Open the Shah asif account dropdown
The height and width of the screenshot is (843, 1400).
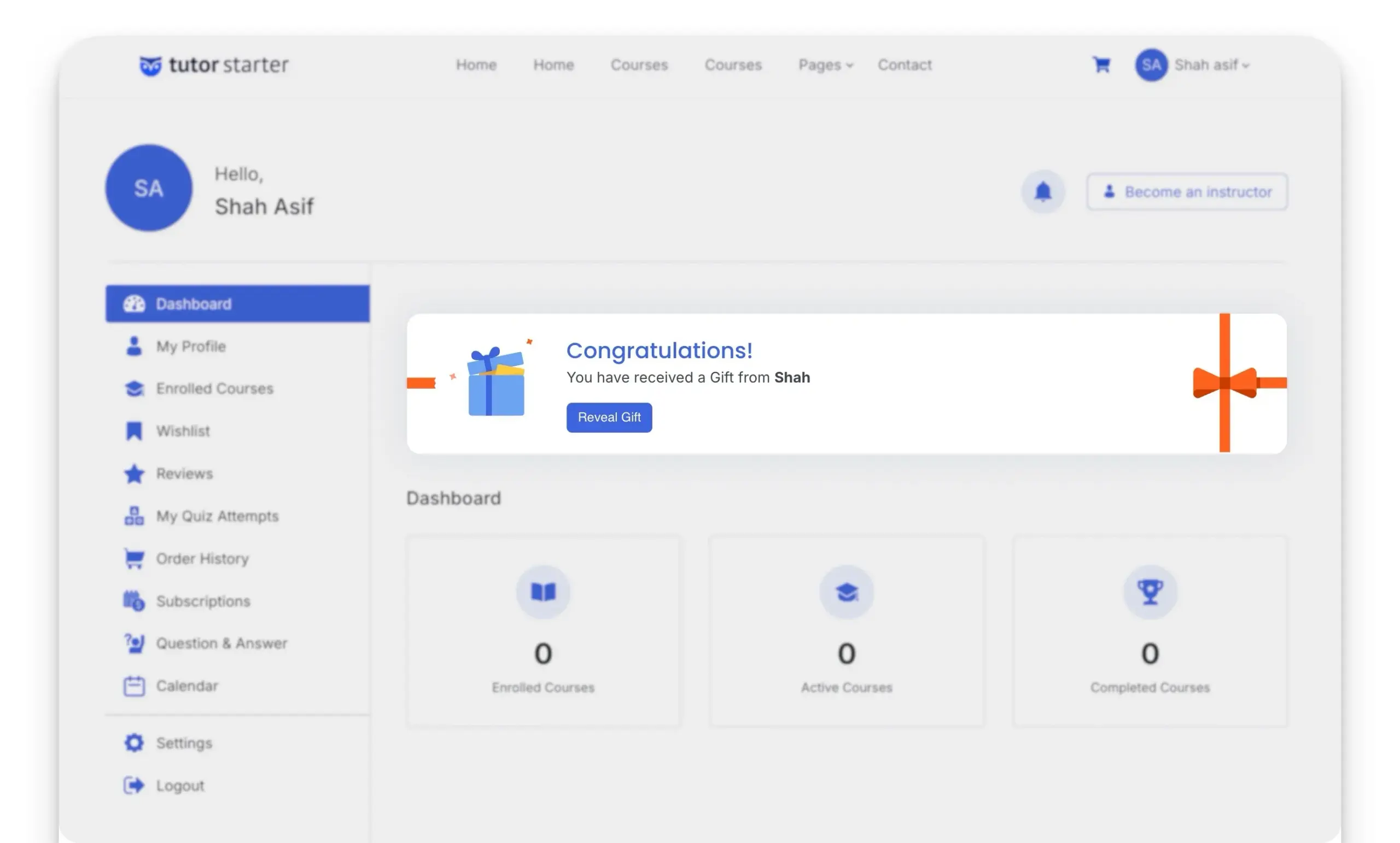[1211, 65]
